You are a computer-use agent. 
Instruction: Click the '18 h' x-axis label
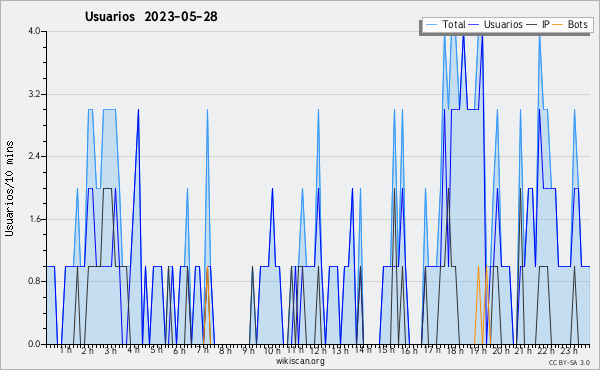455,351
